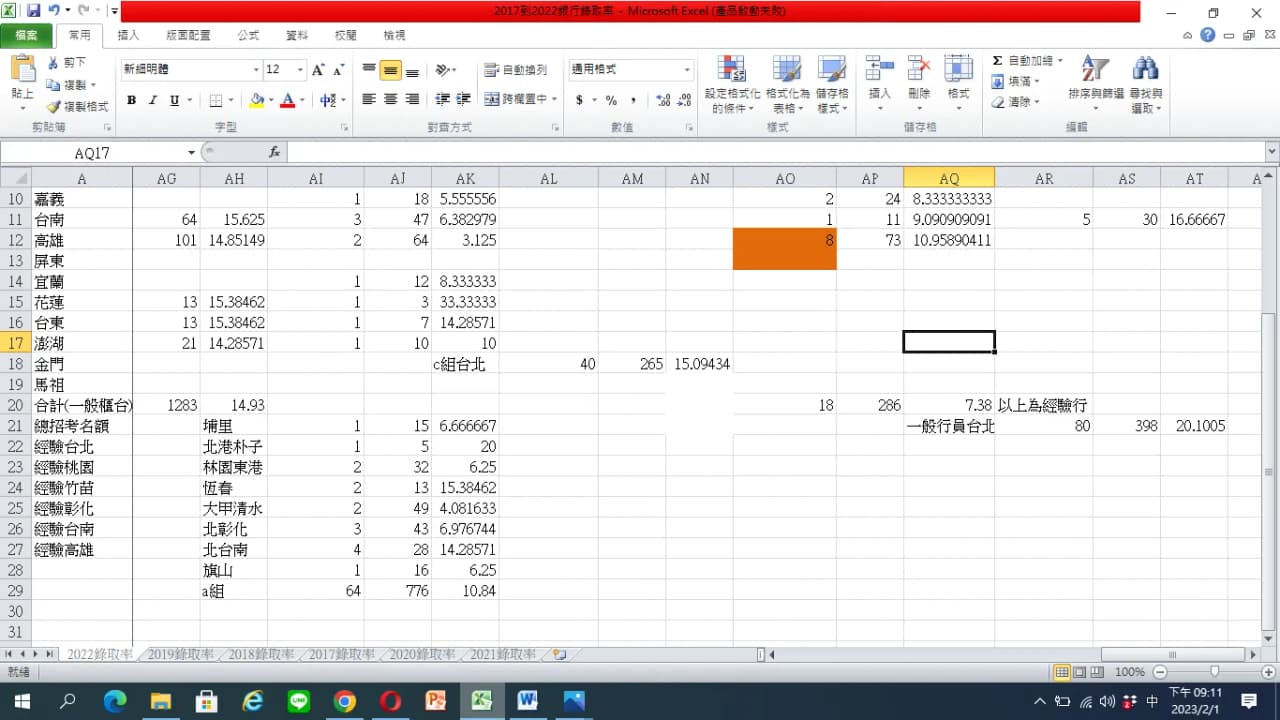
Task: Open the borders dropdown arrow
Action: pyautogui.click(x=231, y=100)
